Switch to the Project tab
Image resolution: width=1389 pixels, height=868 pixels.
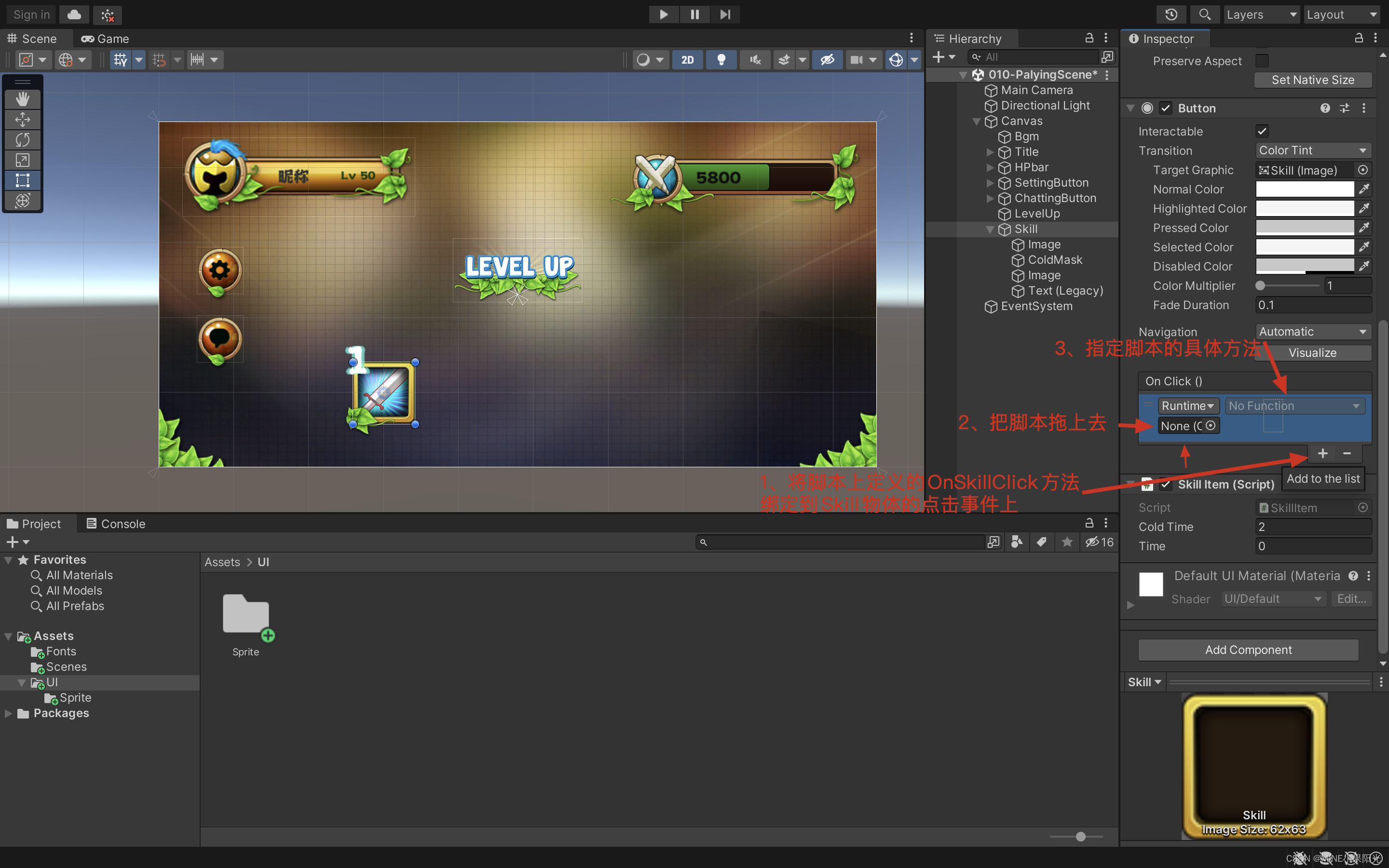click(33, 524)
